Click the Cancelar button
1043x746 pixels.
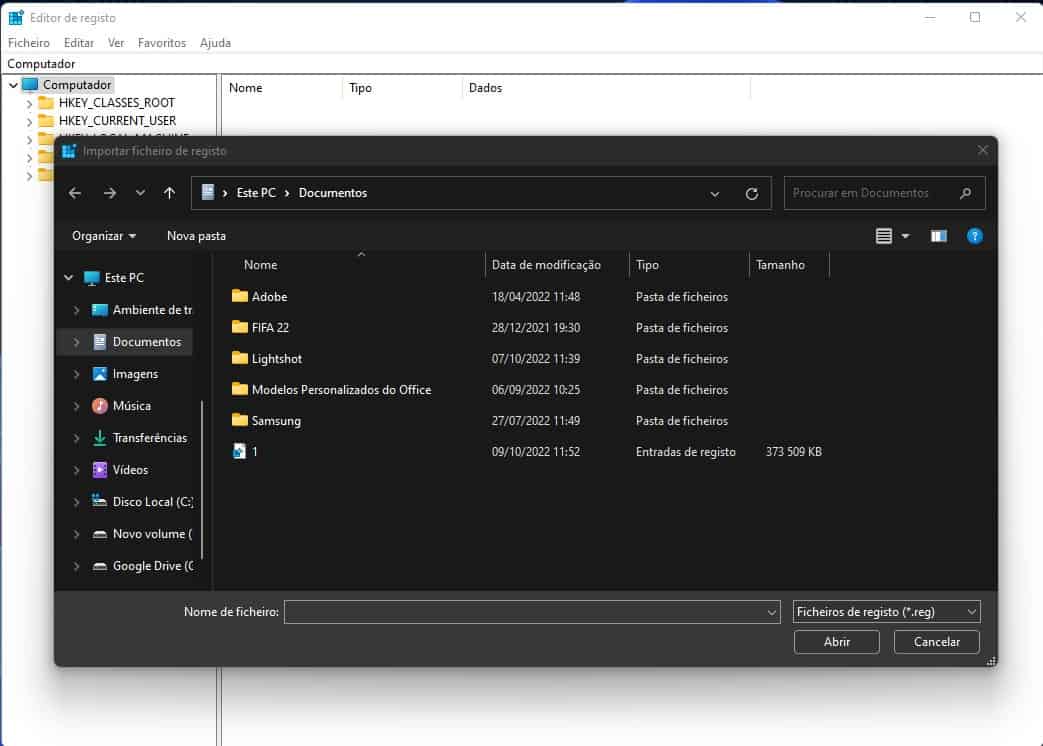(x=936, y=642)
